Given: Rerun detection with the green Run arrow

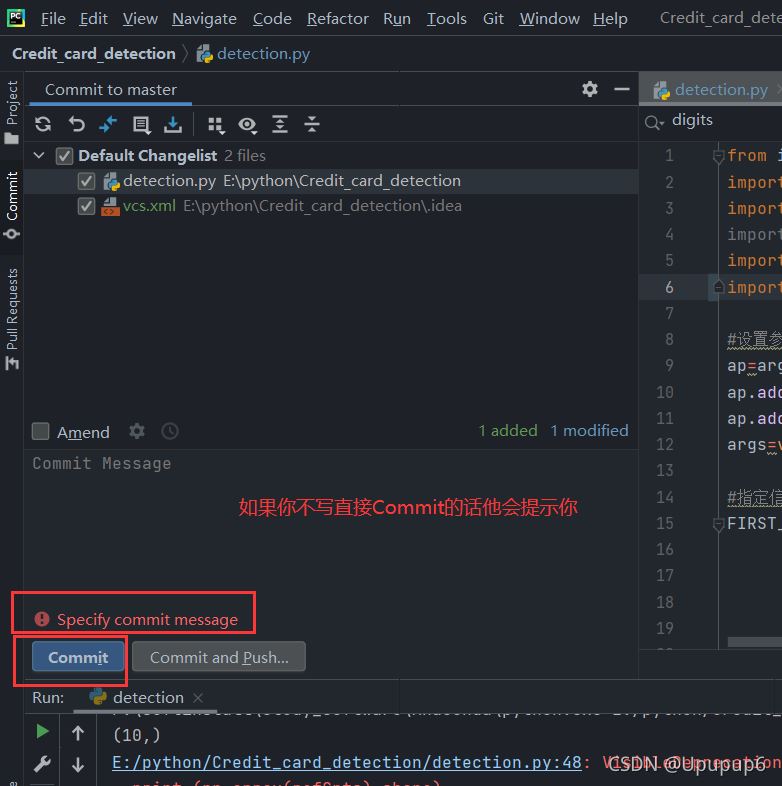Looking at the screenshot, I should [42, 732].
